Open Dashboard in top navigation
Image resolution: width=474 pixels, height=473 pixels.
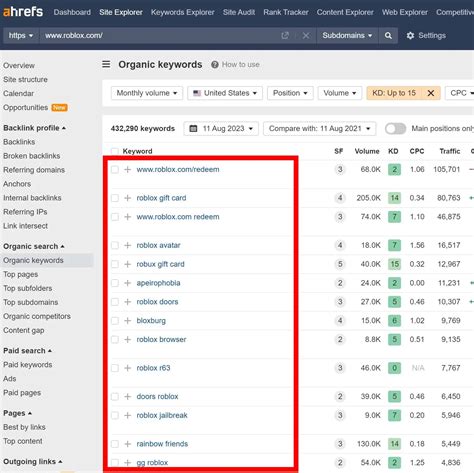coord(72,12)
